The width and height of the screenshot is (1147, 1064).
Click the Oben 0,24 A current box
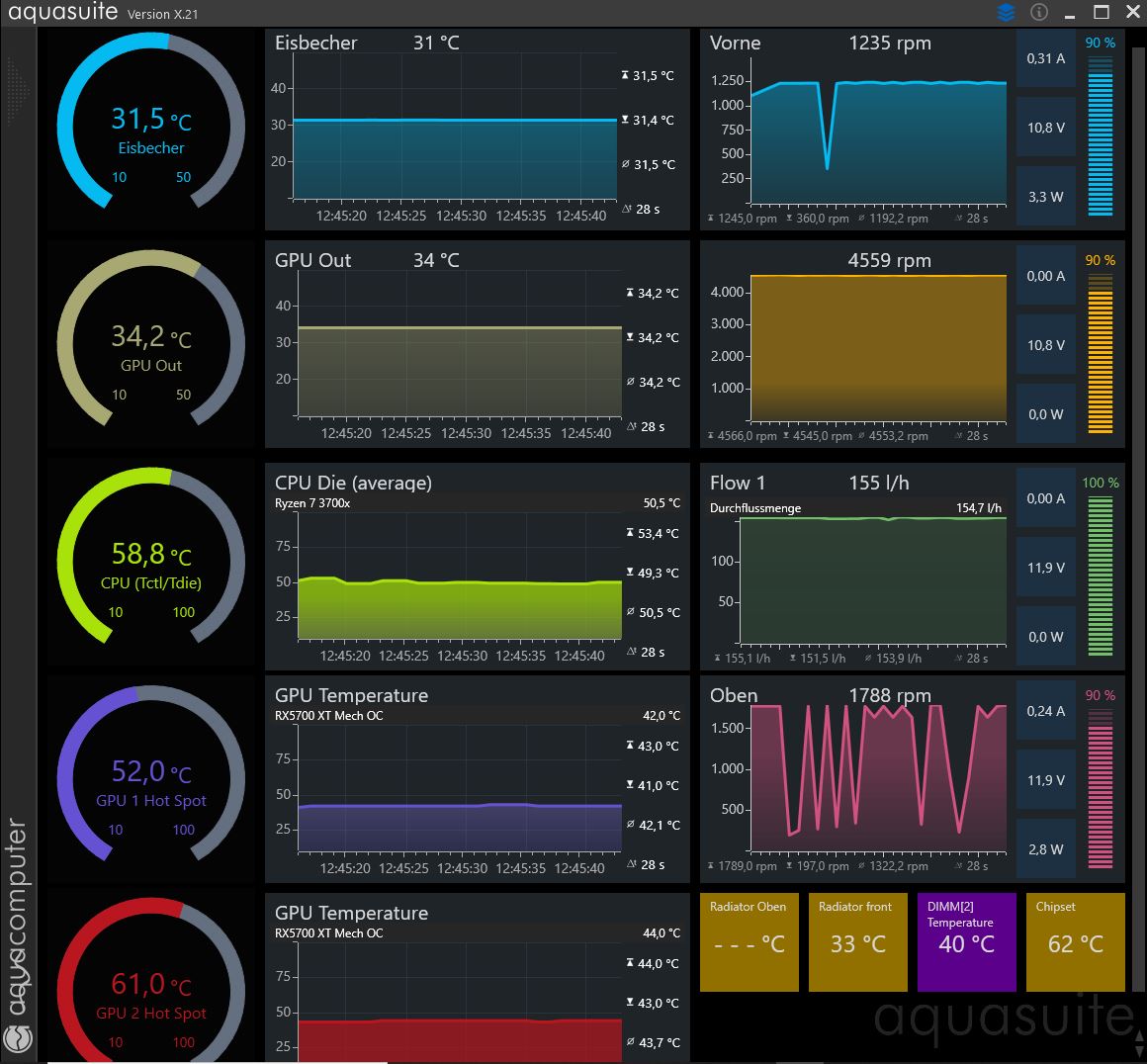[1046, 711]
